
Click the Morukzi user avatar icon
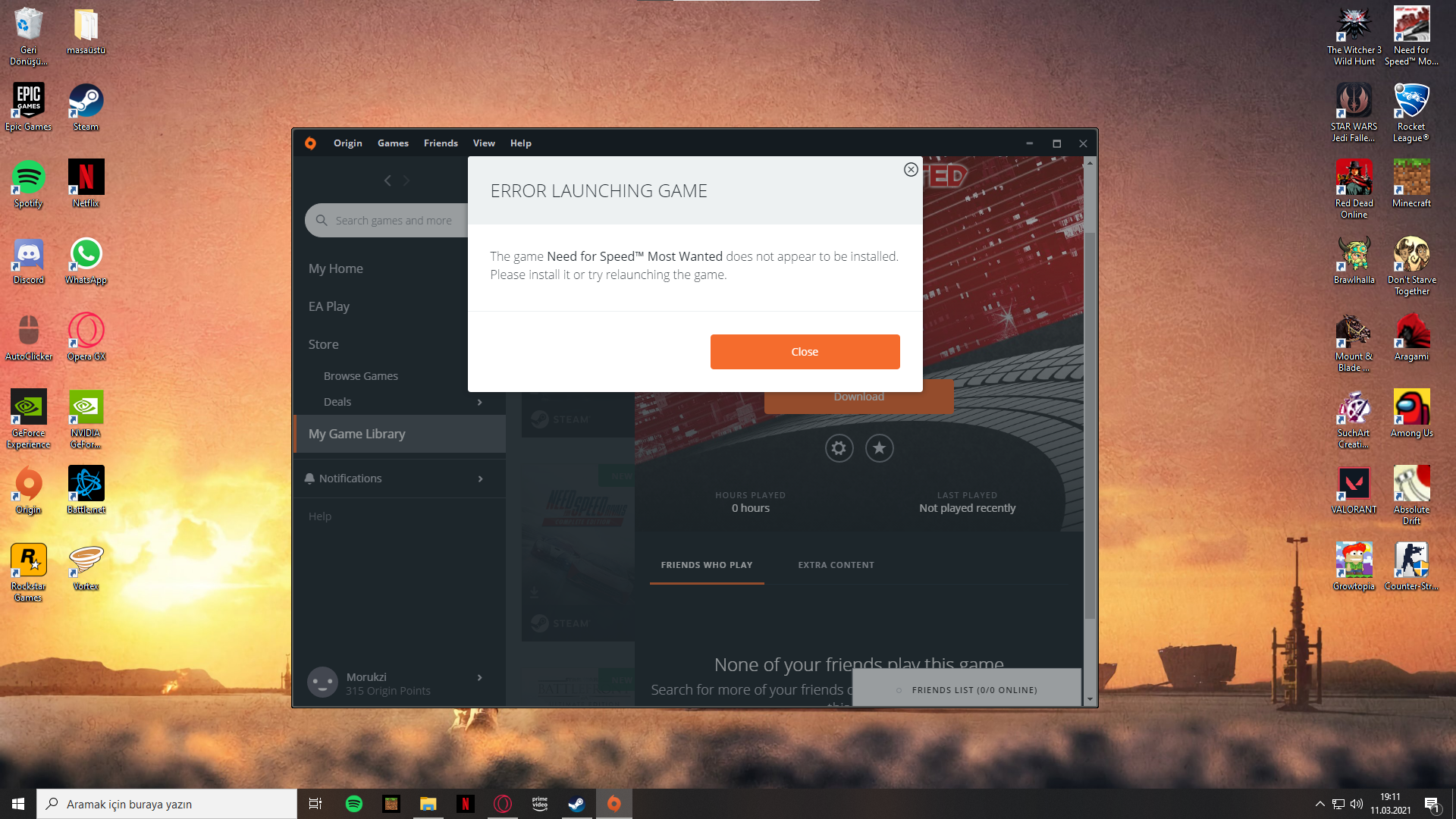click(x=322, y=682)
